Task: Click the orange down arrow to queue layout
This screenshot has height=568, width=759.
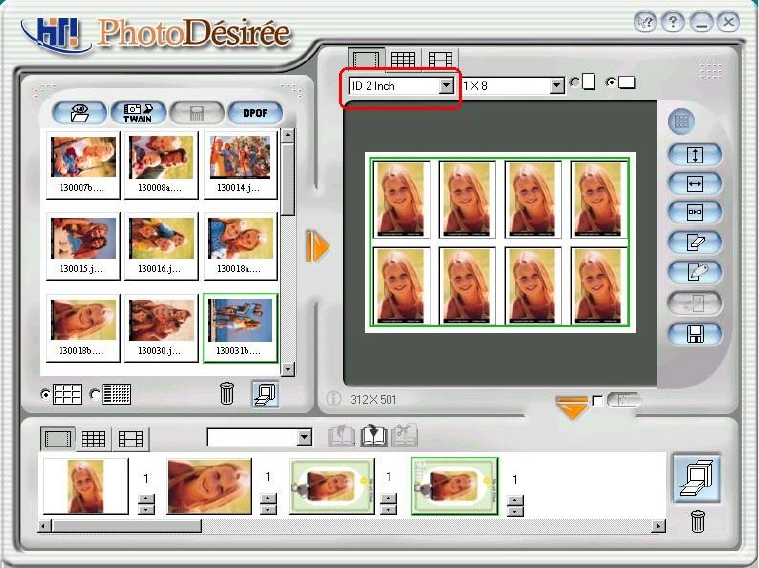Action: (572, 407)
